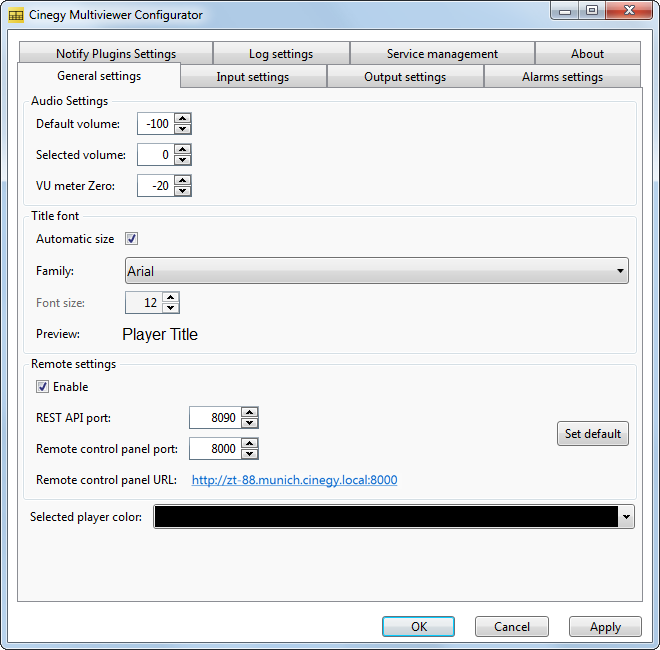This screenshot has height=650, width=660.
Task: Select the General settings tab
Action: click(x=99, y=76)
